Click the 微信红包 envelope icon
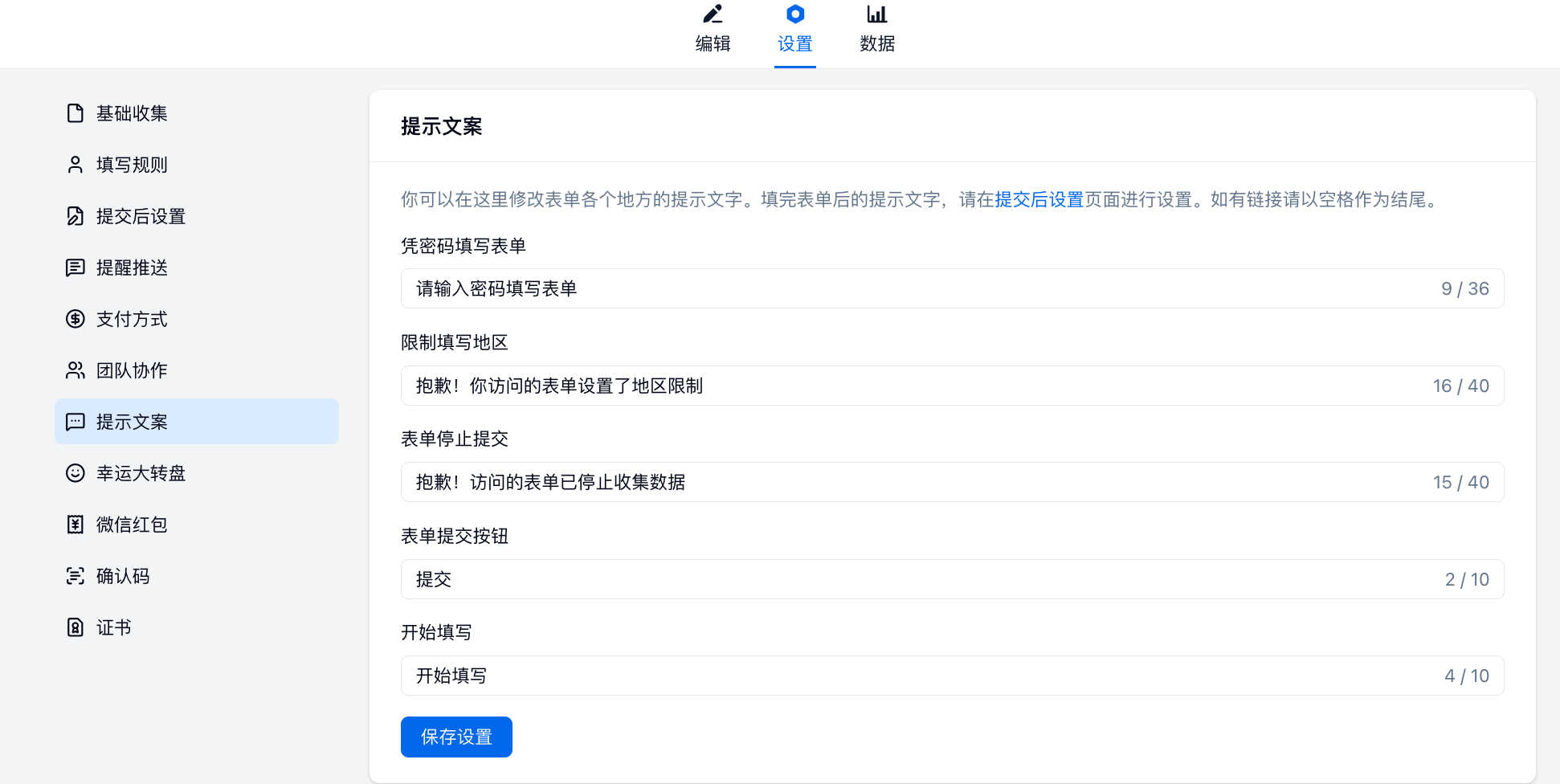The height and width of the screenshot is (784, 1560). click(75, 525)
